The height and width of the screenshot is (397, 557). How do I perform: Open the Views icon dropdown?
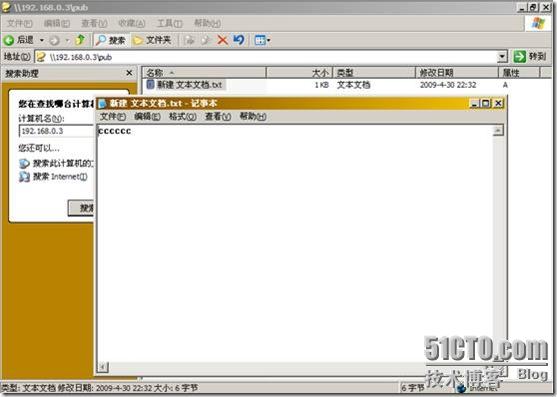[x=263, y=40]
